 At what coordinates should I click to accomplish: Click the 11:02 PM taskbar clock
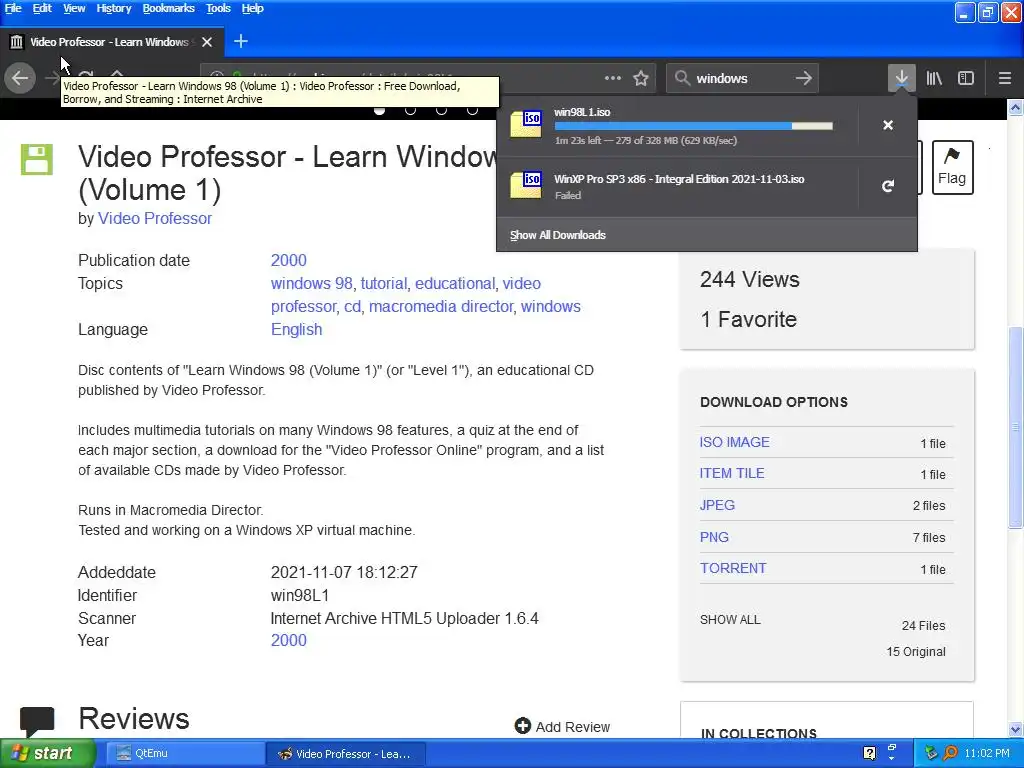987,753
